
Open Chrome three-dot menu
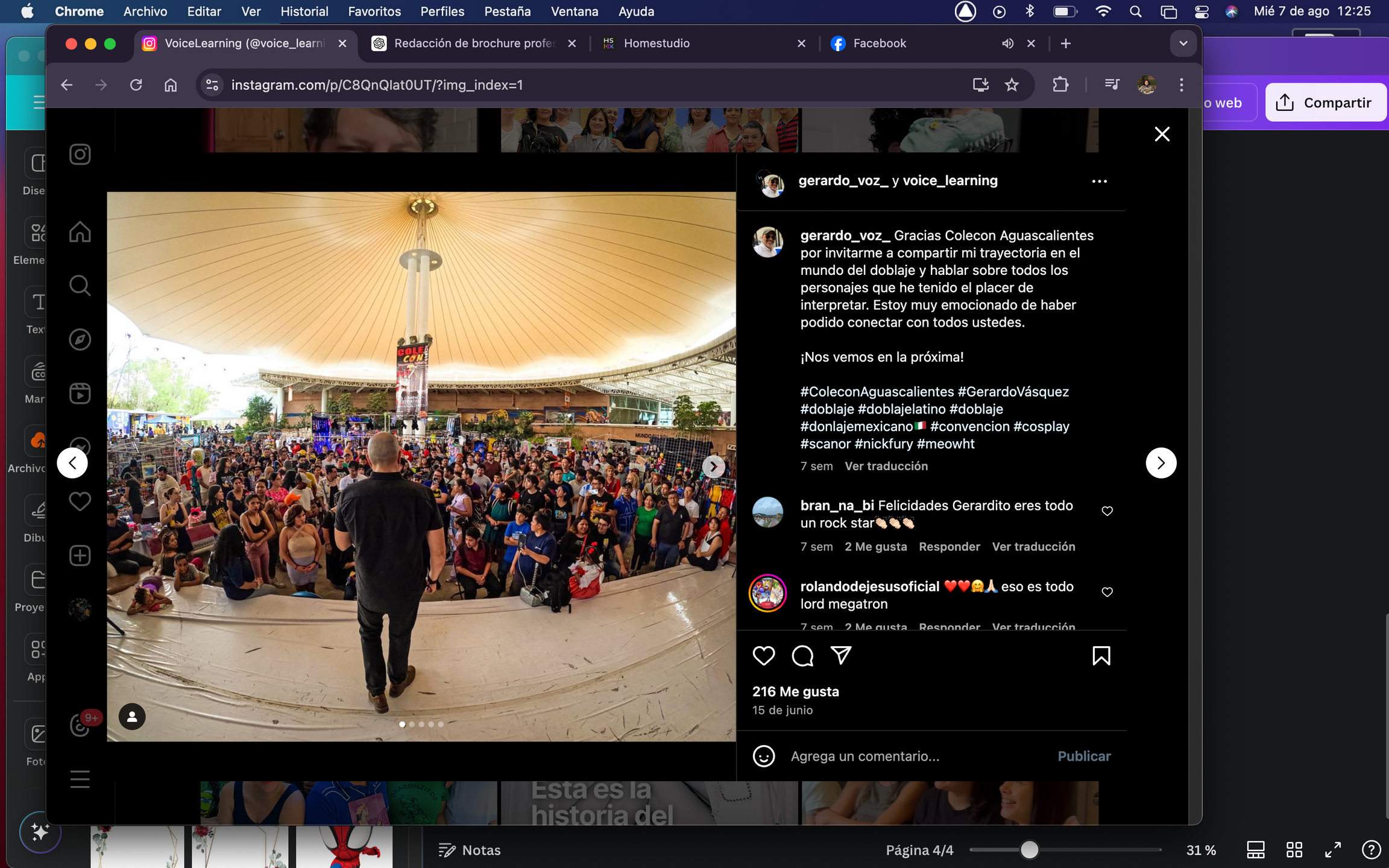[1181, 85]
